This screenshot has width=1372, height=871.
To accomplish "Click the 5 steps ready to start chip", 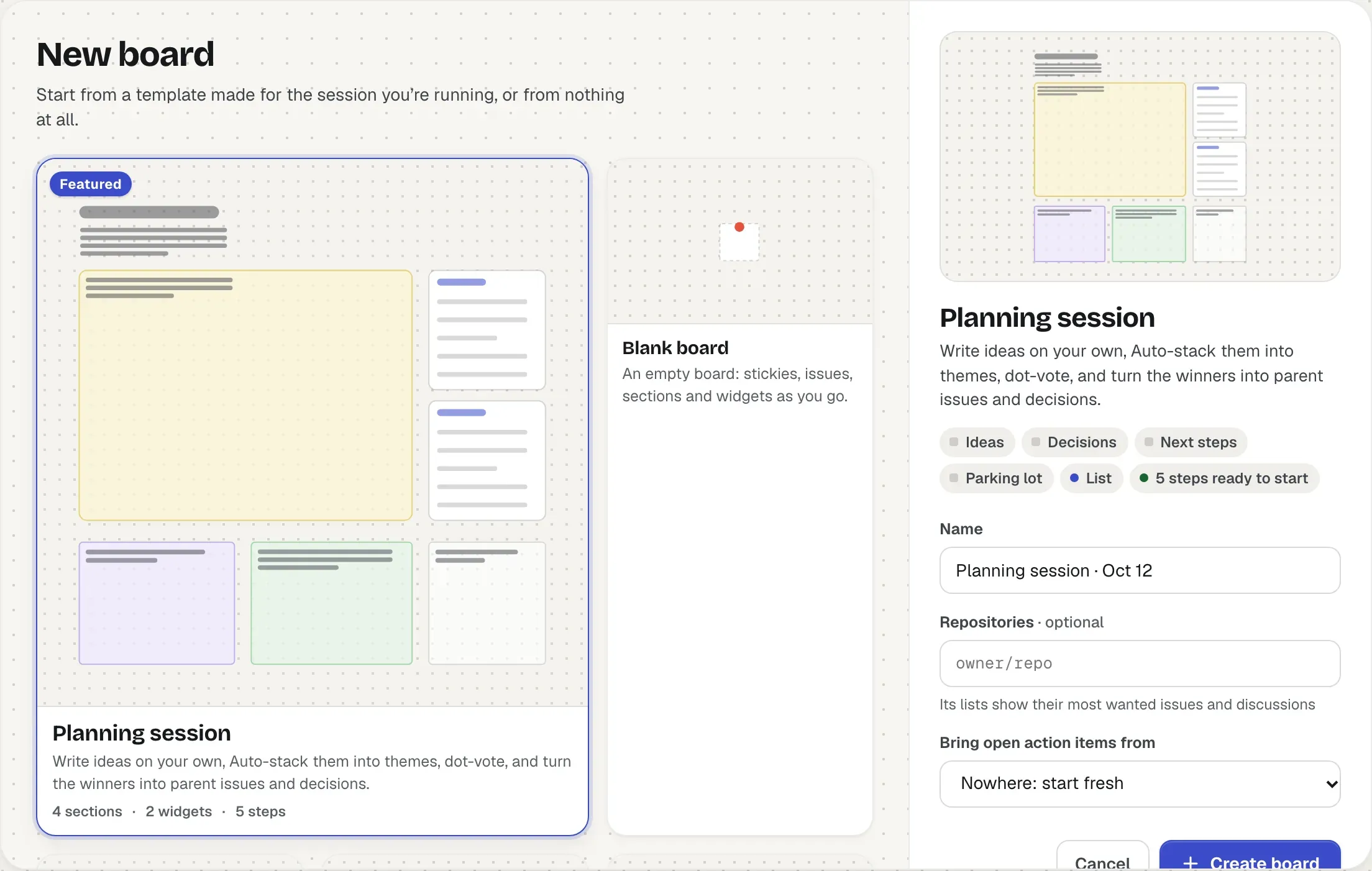I will click(1224, 478).
